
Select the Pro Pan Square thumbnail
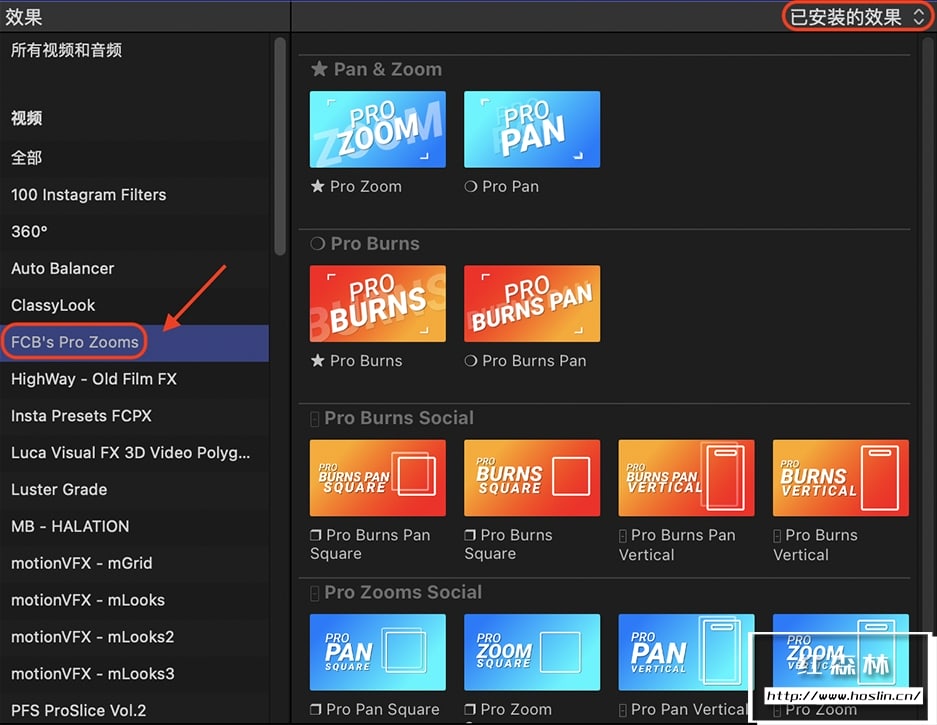378,652
